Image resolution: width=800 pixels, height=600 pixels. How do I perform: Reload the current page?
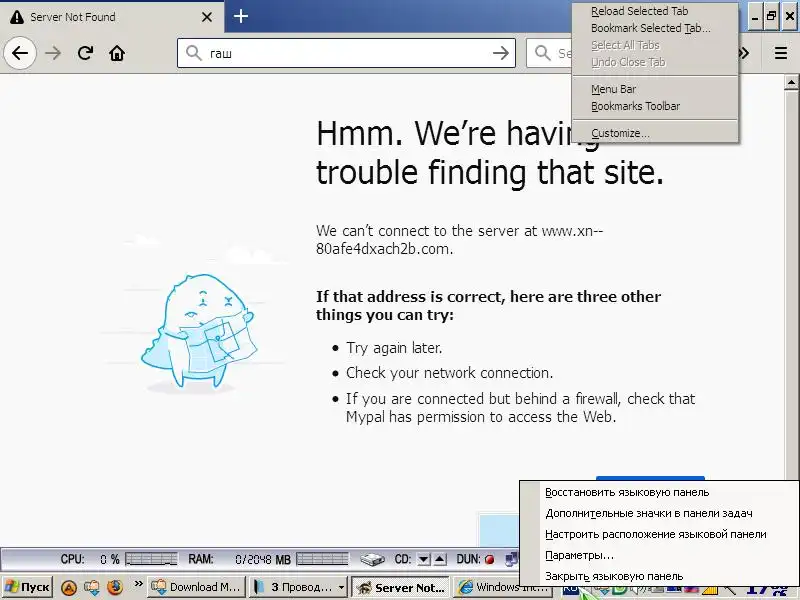point(85,53)
